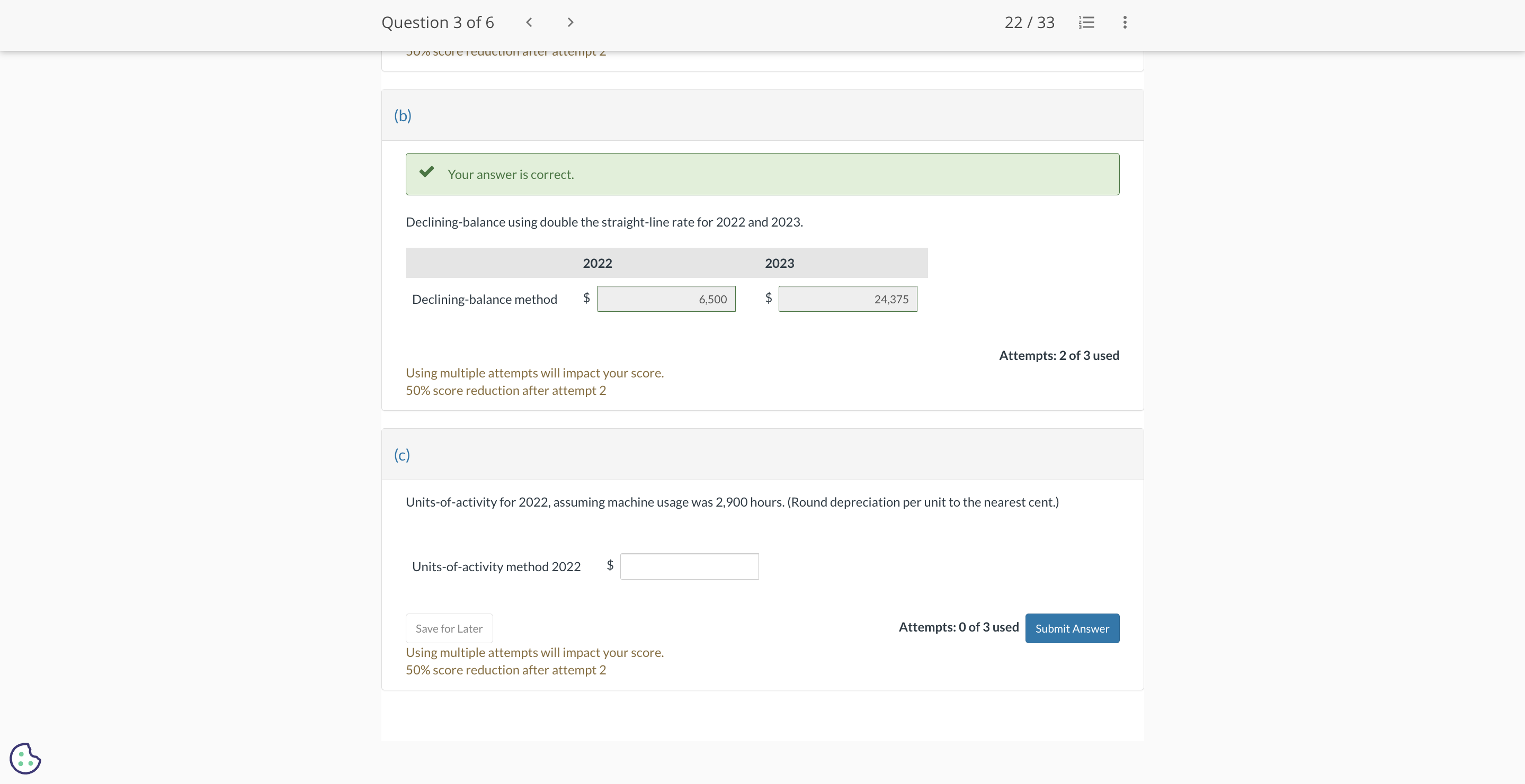Select the 2023 declining-balance input showing 24,375
The image size is (1525, 784).
847,299
